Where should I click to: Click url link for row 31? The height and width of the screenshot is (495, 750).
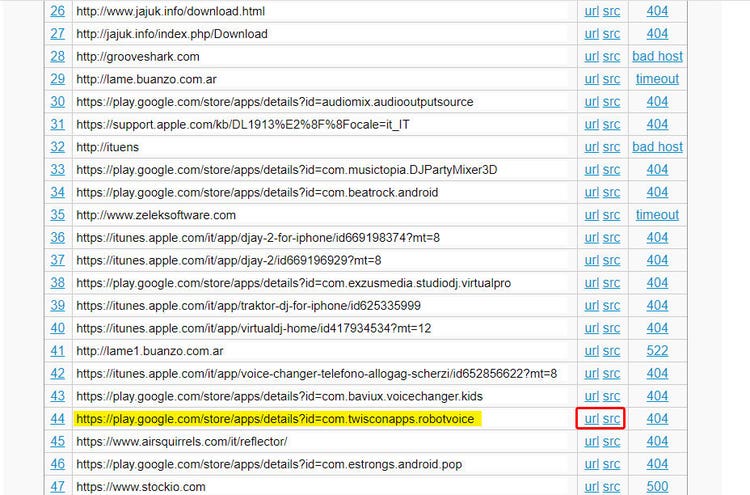tap(591, 124)
